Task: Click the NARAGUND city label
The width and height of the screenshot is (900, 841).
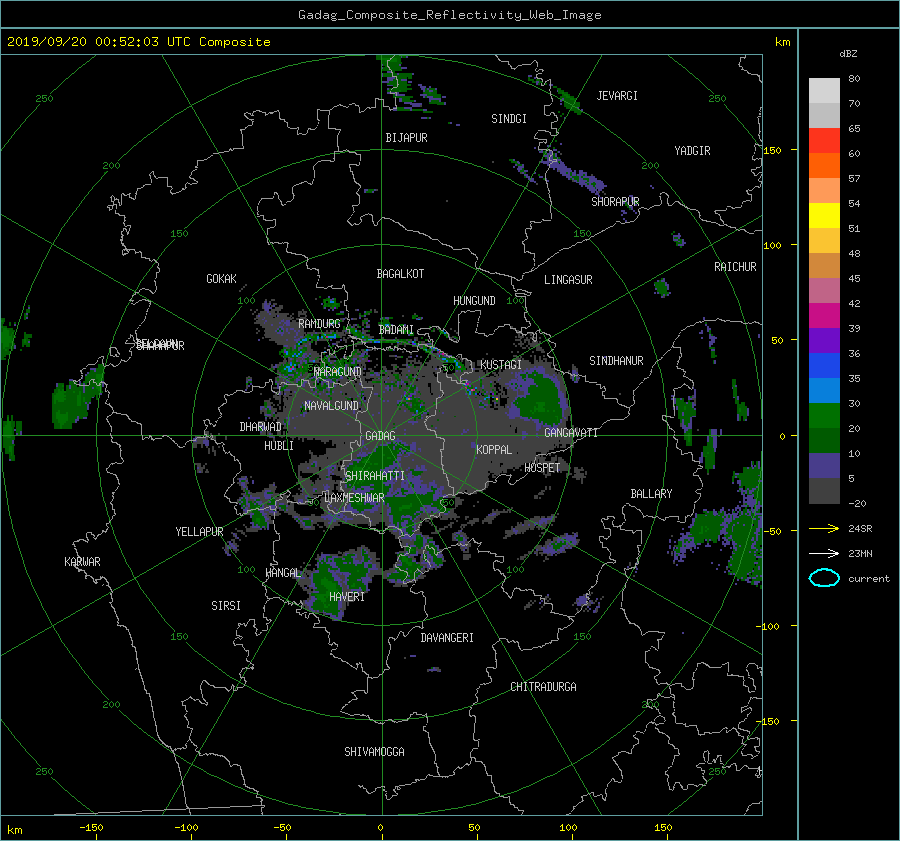Action: 338,371
